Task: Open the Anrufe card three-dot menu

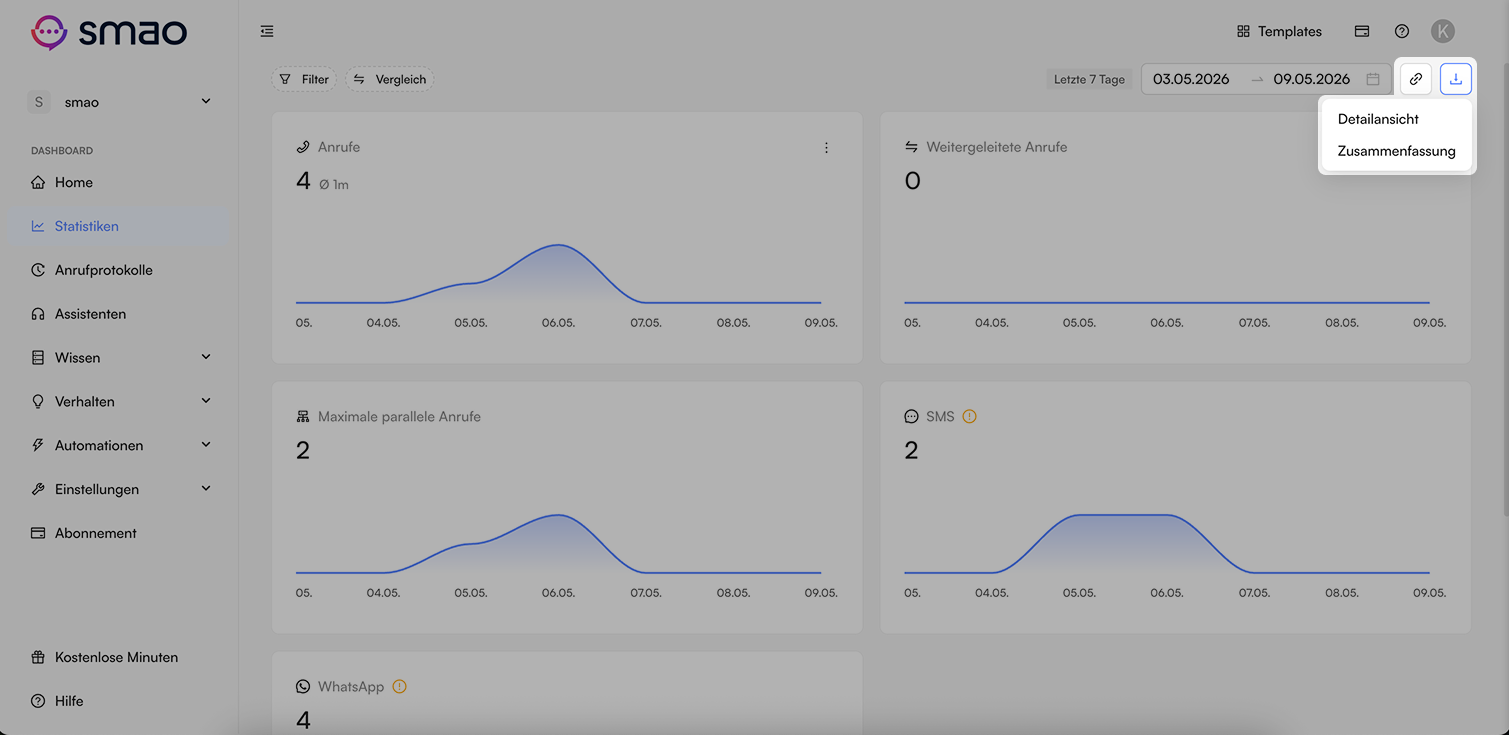Action: [826, 148]
